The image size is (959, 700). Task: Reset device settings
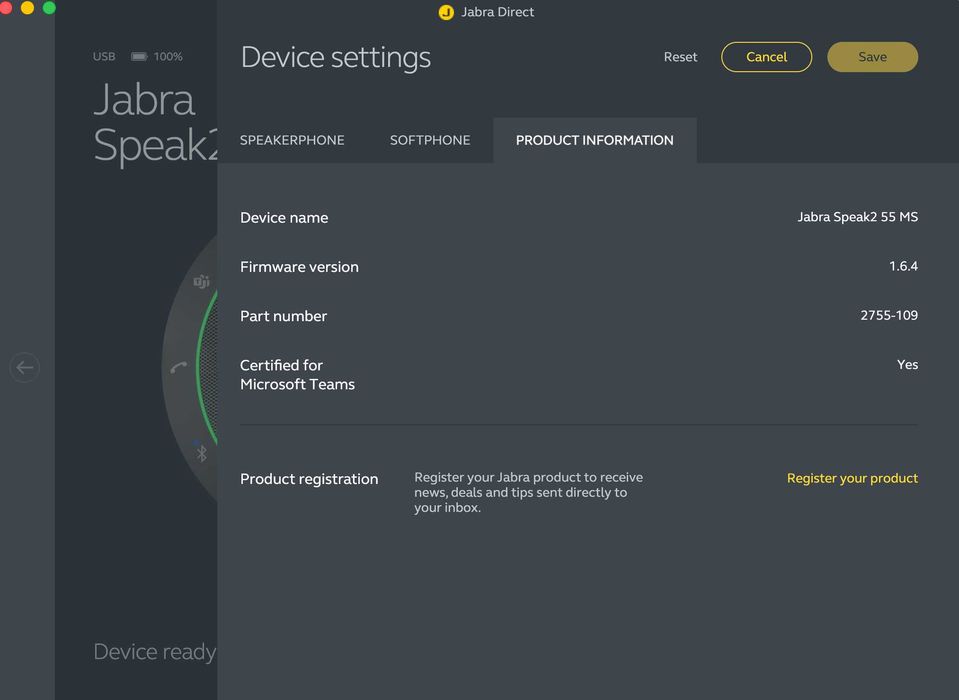(x=680, y=57)
